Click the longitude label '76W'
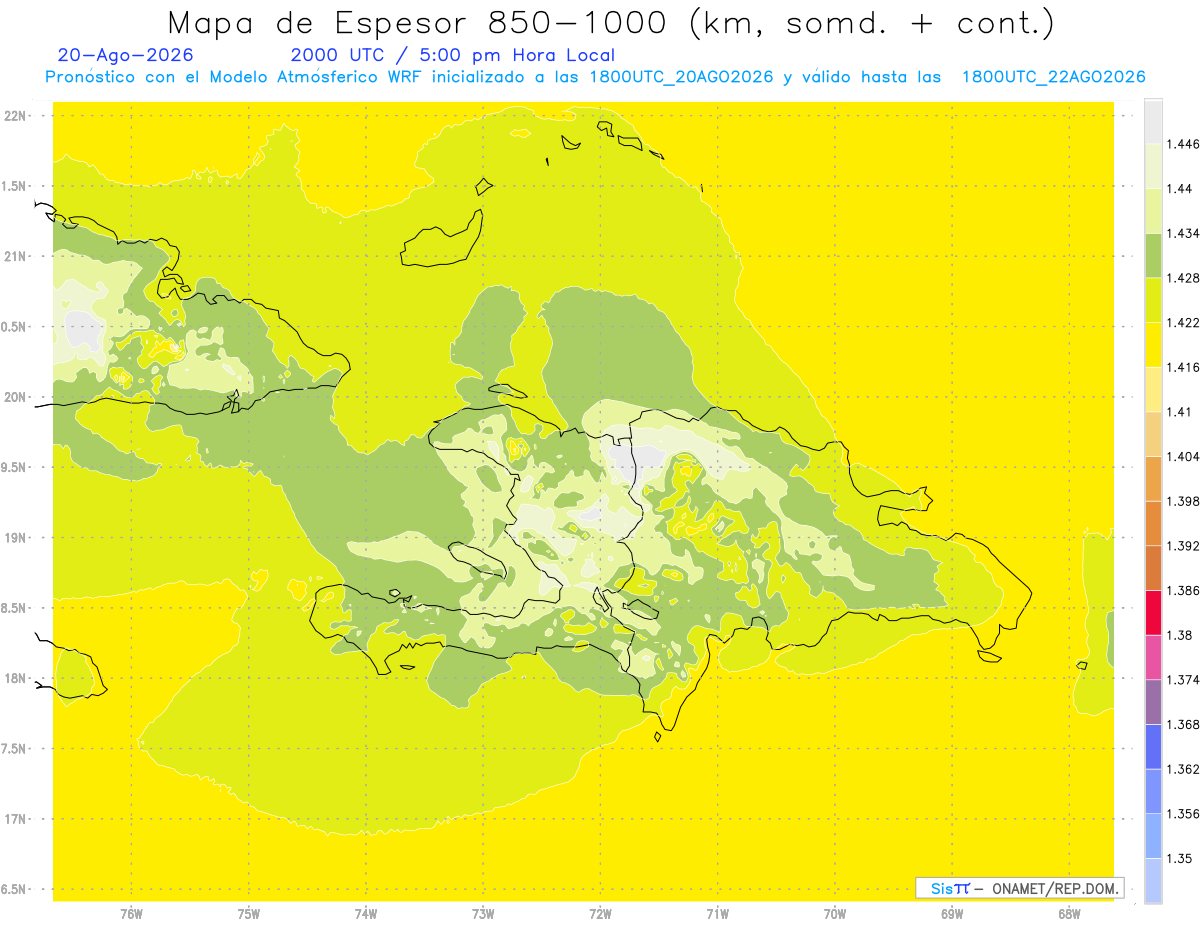Screen dimensions: 1200x927 pyautogui.click(x=131, y=913)
